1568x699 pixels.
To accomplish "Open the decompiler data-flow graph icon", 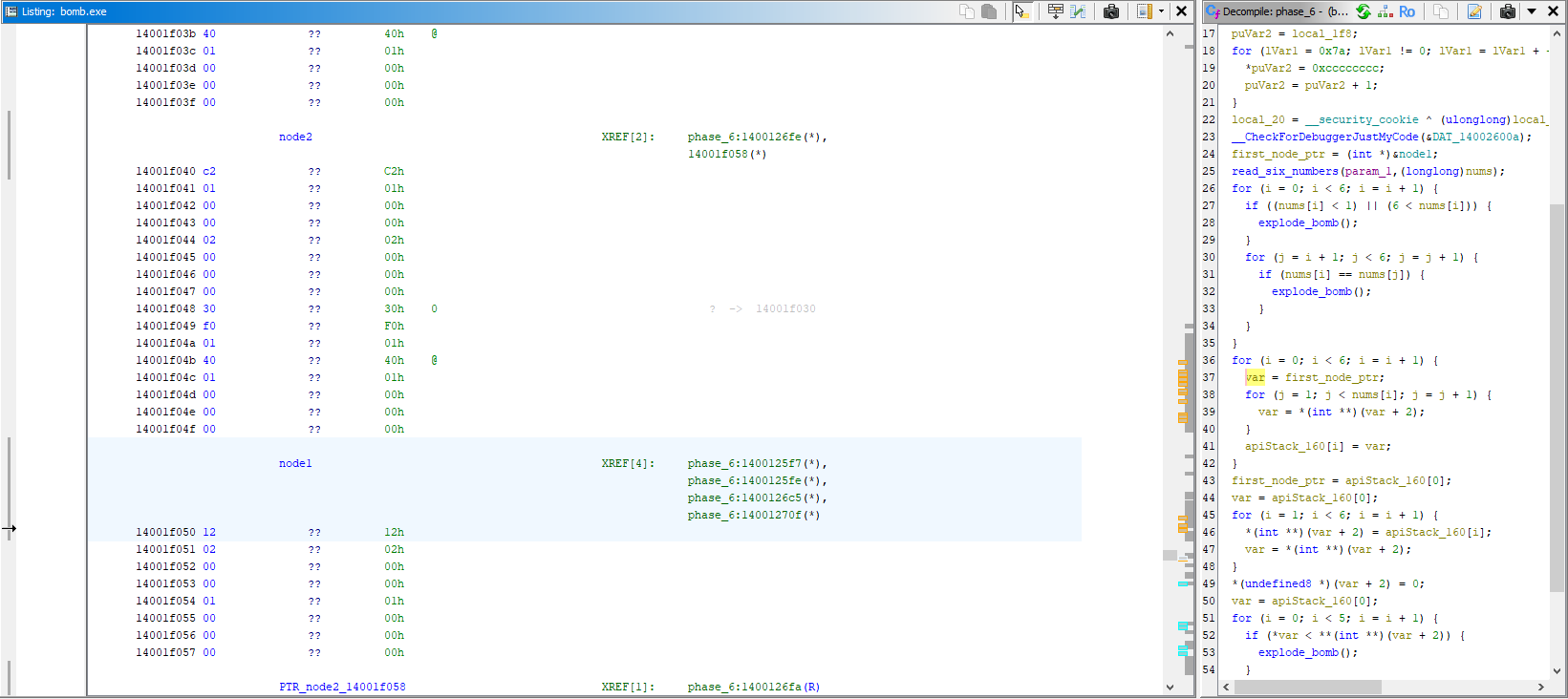I will pyautogui.click(x=1385, y=11).
